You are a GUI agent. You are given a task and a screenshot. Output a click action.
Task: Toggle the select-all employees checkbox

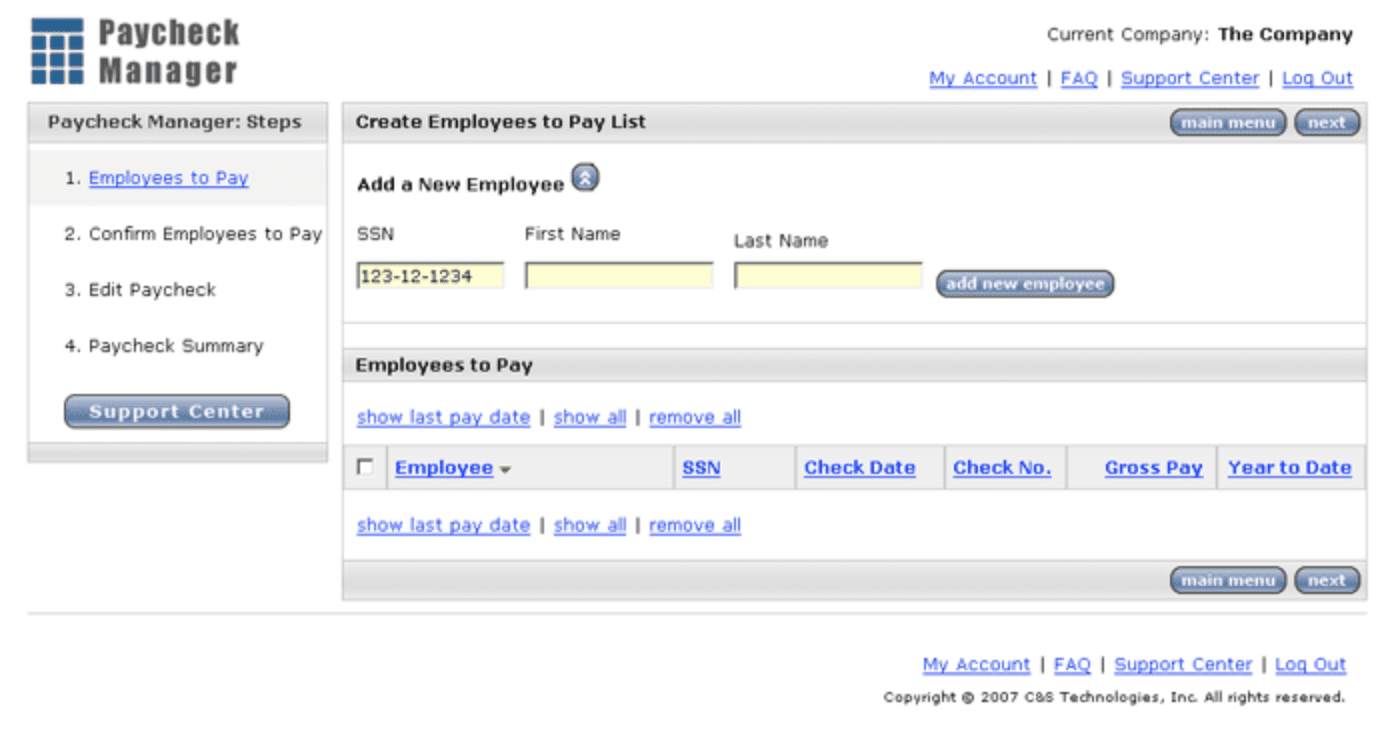click(366, 467)
